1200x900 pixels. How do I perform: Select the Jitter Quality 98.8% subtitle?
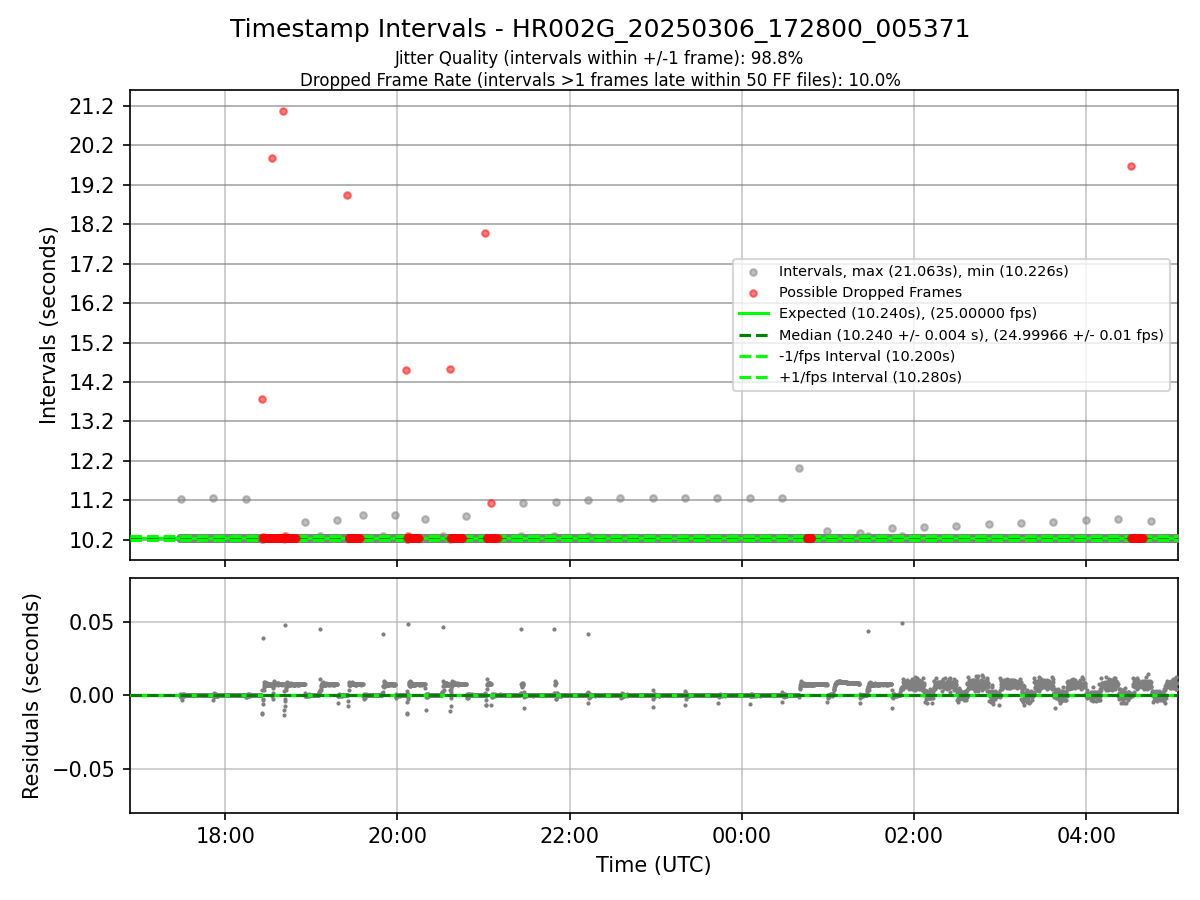(x=599, y=58)
